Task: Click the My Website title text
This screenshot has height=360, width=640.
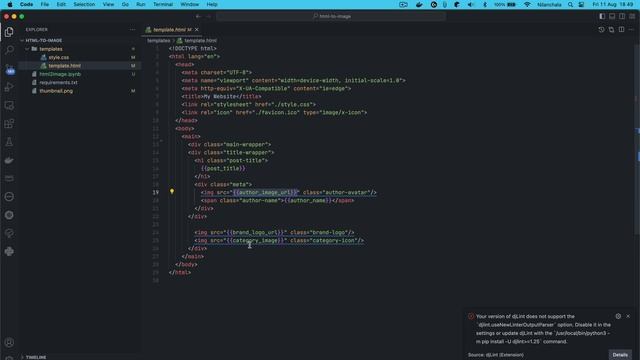Action: point(220,96)
